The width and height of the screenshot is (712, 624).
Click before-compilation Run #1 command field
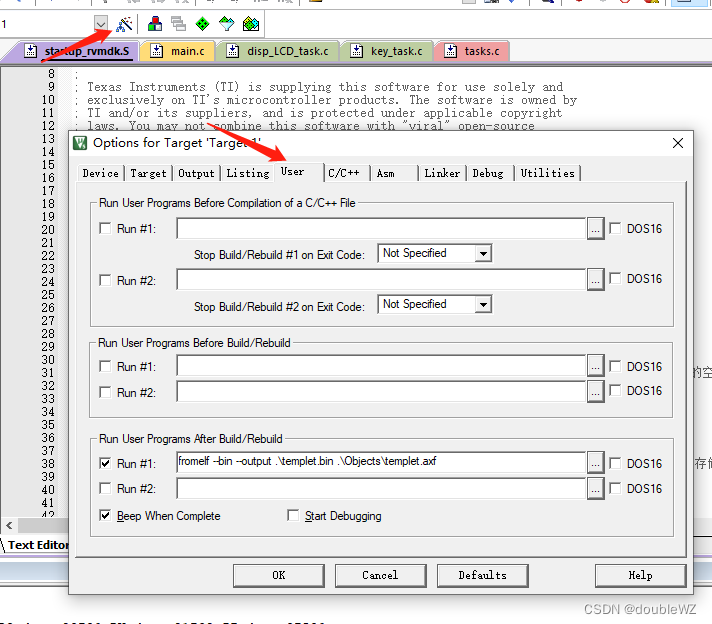[381, 228]
